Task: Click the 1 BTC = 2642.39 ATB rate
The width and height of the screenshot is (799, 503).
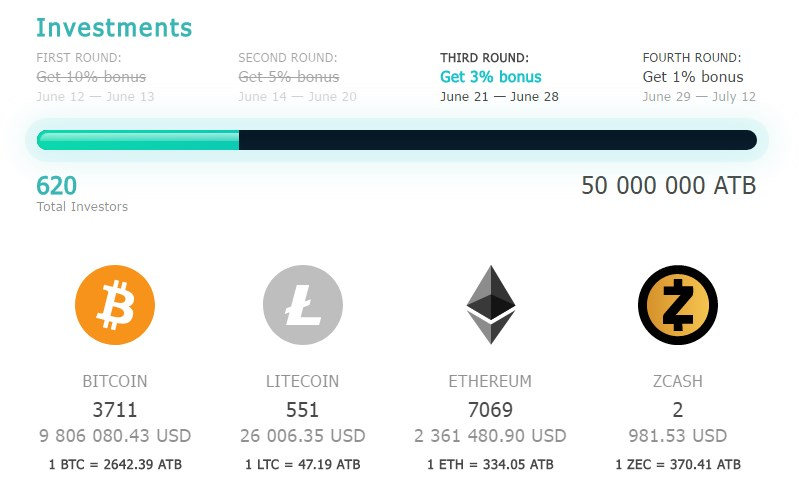Action: pos(115,464)
